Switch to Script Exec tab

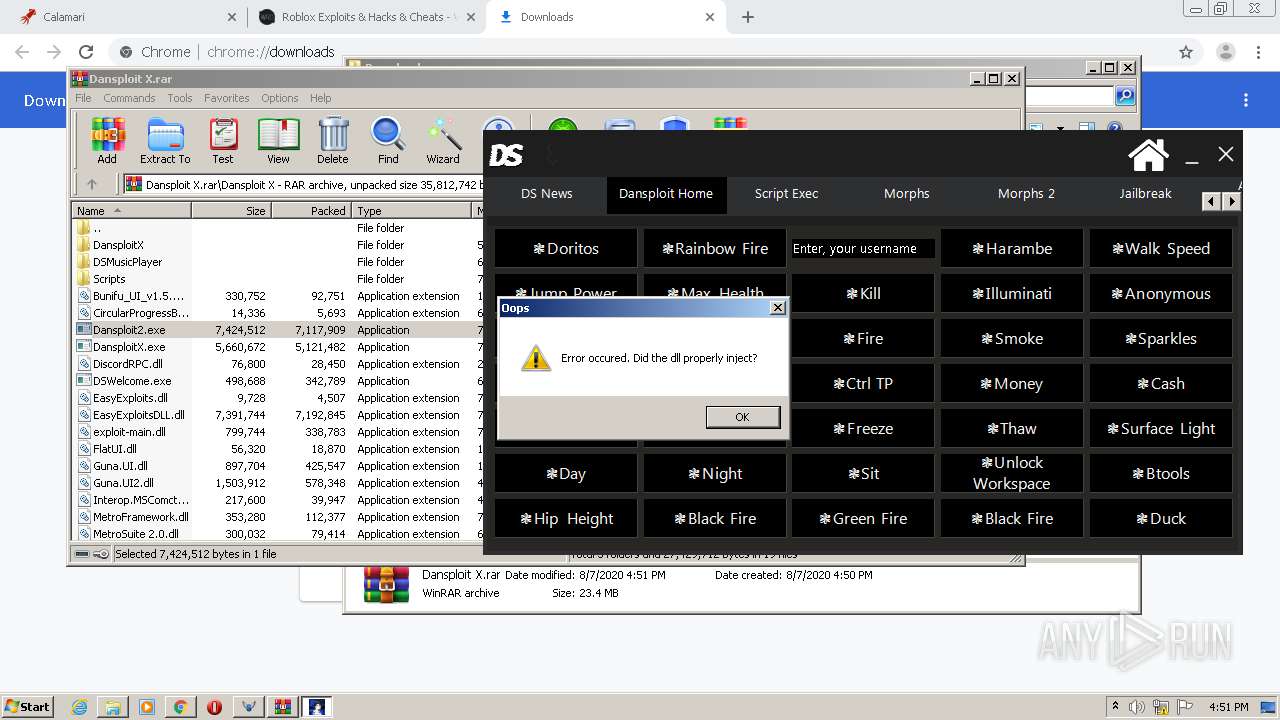tap(786, 194)
